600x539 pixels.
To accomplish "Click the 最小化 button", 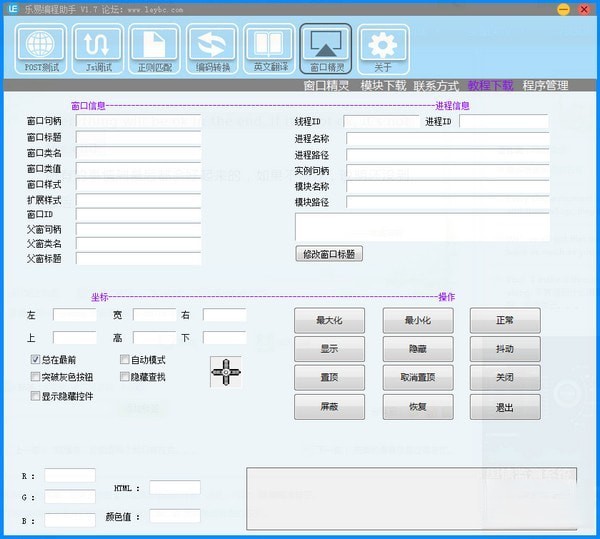I will point(418,320).
